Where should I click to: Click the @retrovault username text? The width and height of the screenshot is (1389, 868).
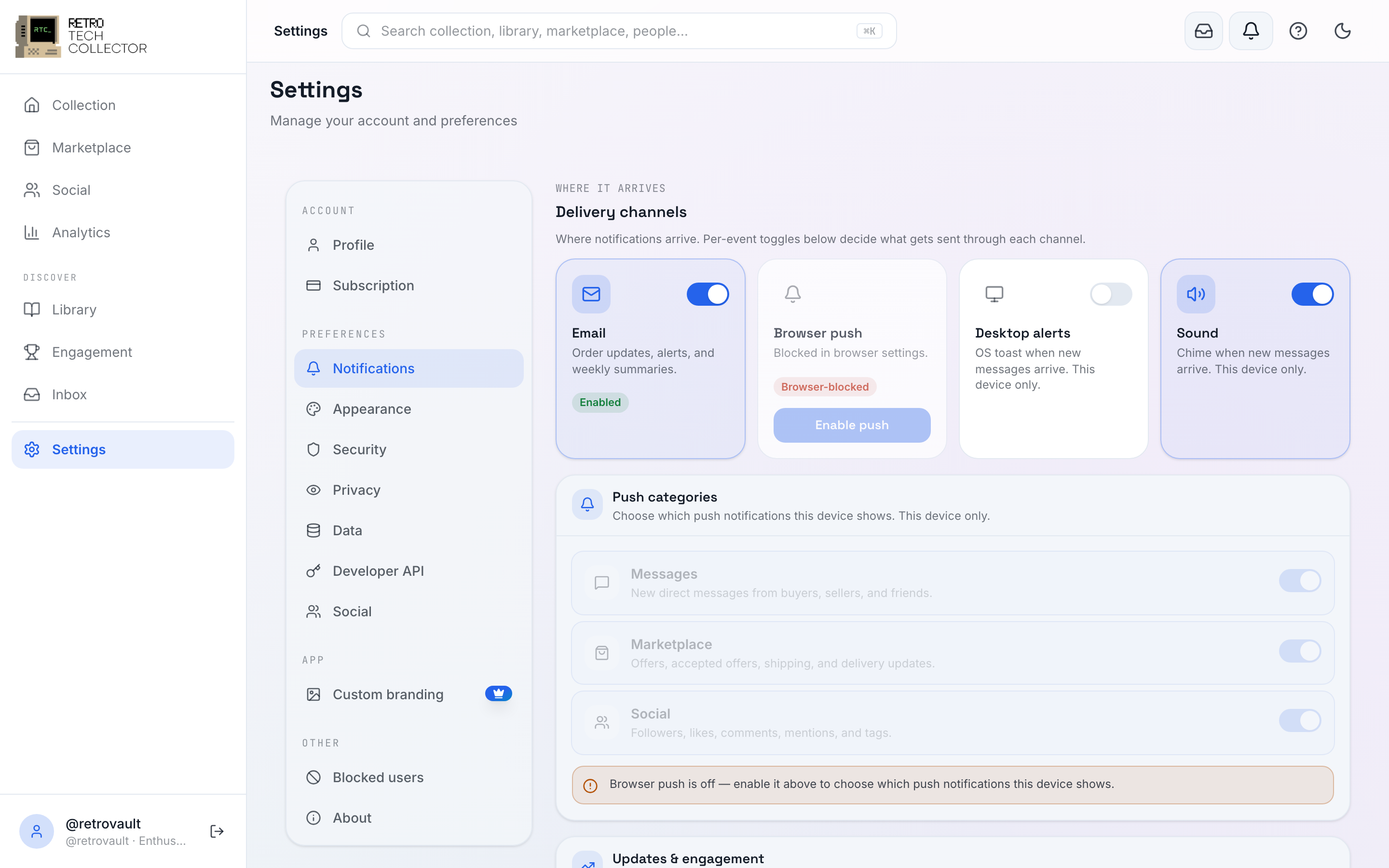tap(103, 824)
